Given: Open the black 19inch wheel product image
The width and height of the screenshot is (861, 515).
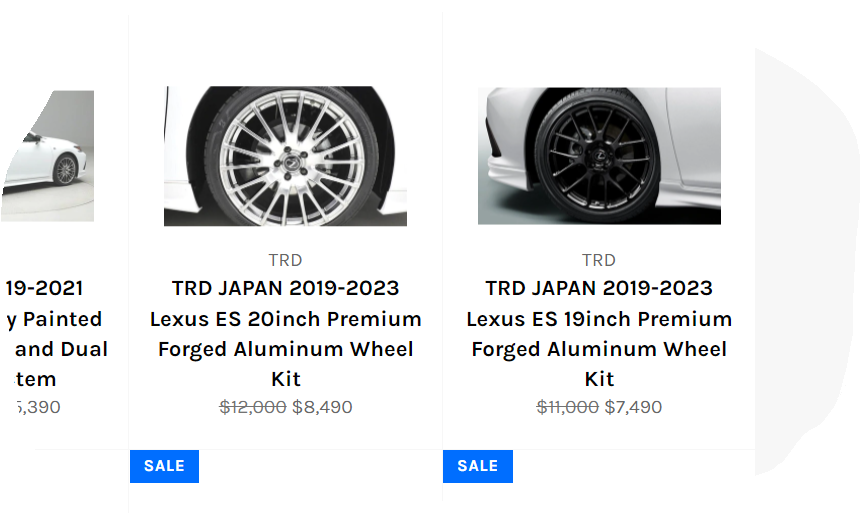Looking at the screenshot, I should coord(599,156).
